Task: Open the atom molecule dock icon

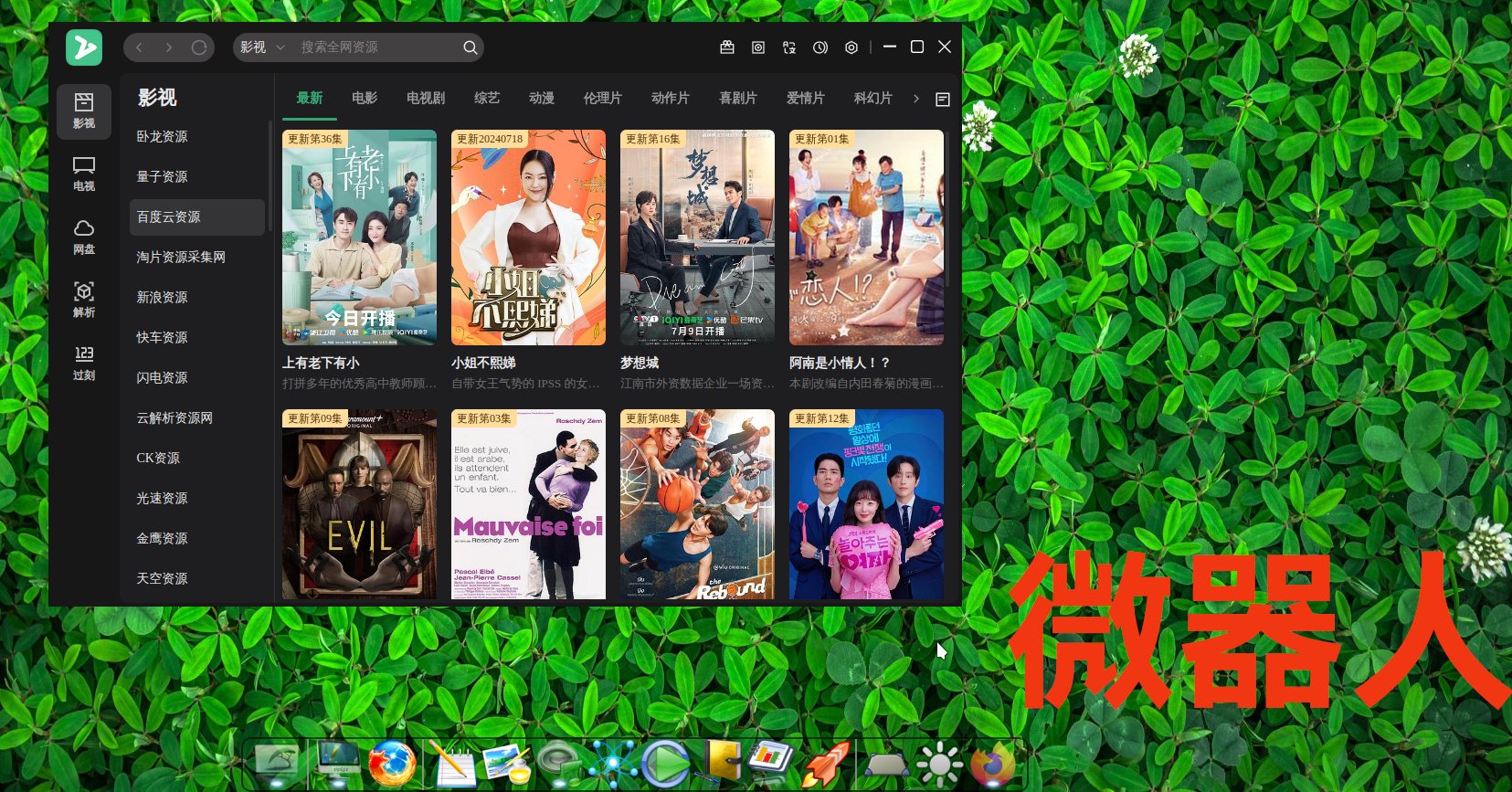Action: pos(613,764)
